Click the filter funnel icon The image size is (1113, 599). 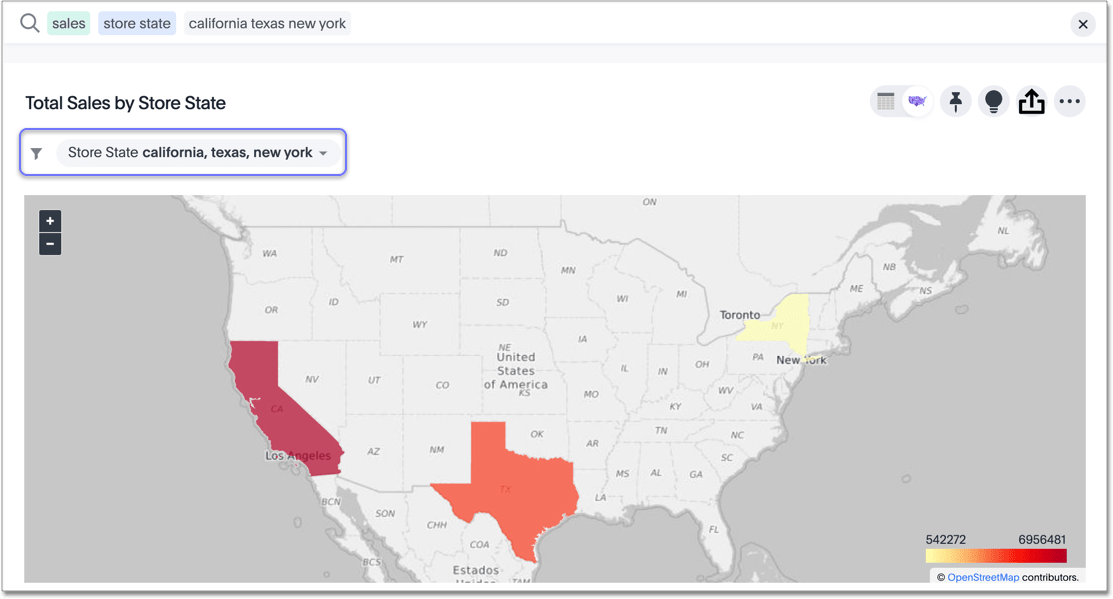(x=37, y=153)
